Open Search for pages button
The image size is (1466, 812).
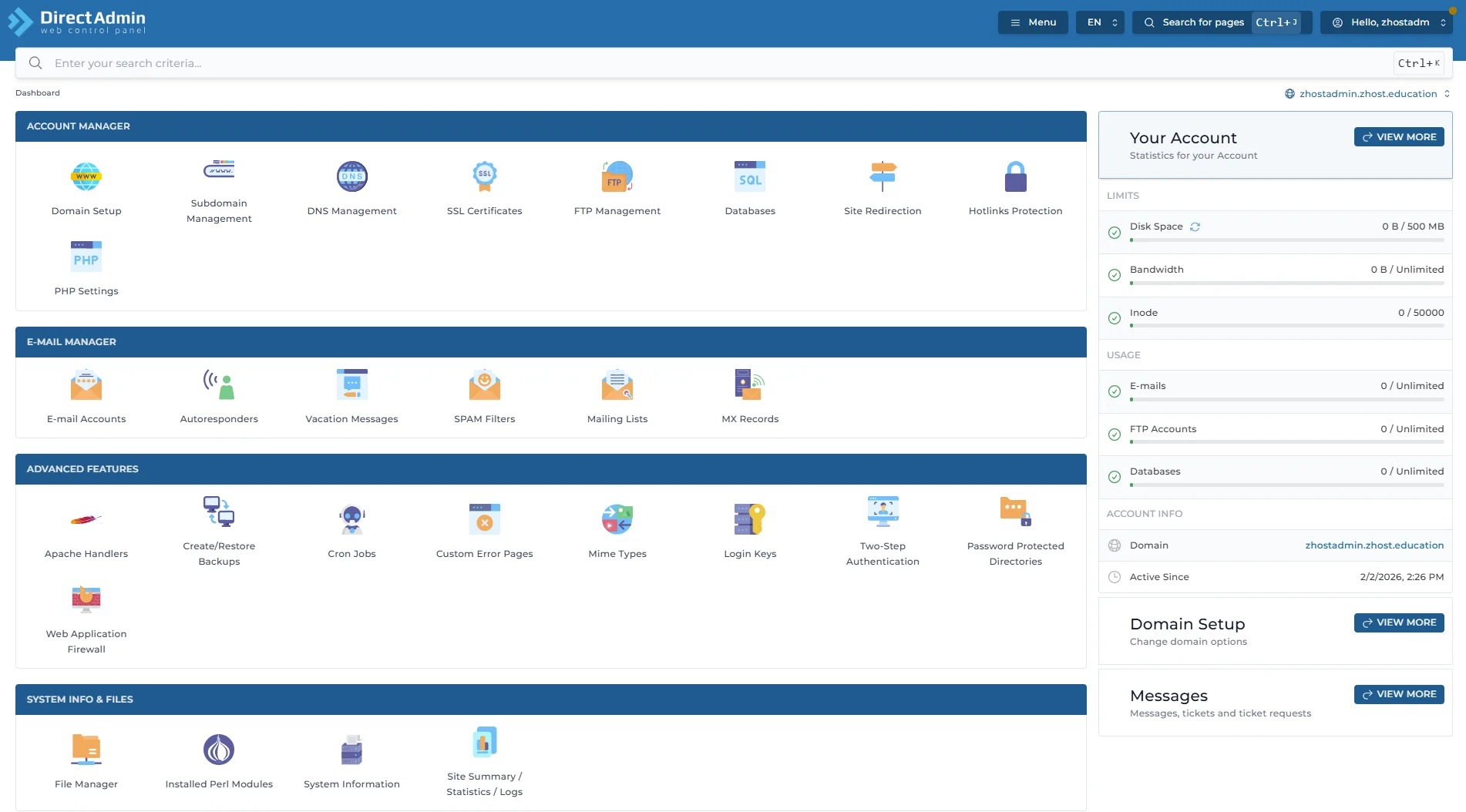click(1222, 22)
